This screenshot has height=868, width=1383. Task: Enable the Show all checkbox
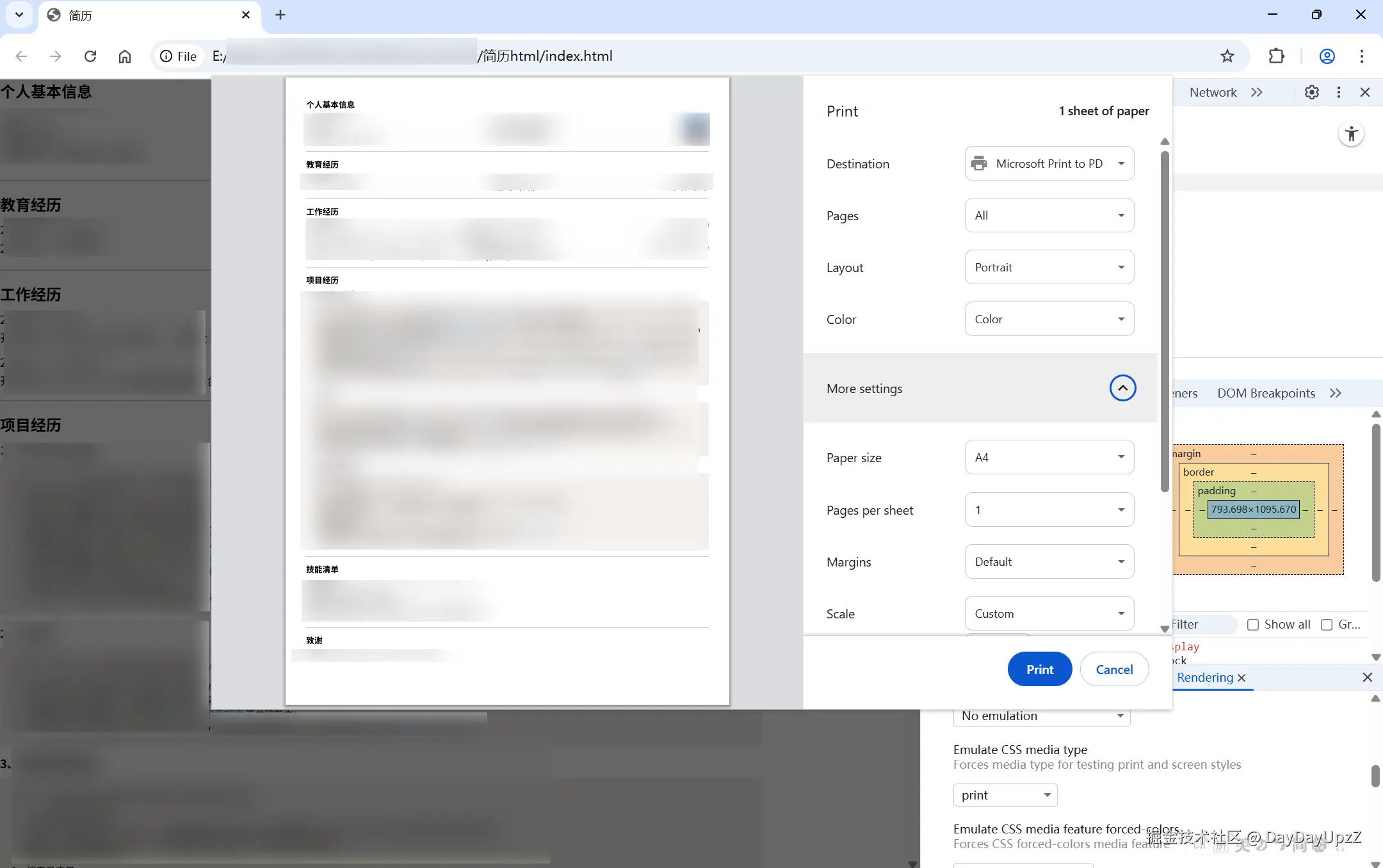tap(1253, 625)
